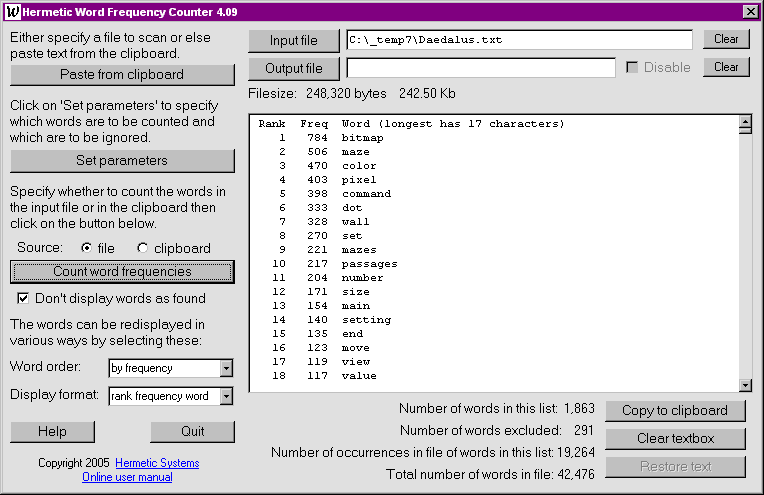The height and width of the screenshot is (495, 764).
Task: Clear the input file path
Action: 726,39
